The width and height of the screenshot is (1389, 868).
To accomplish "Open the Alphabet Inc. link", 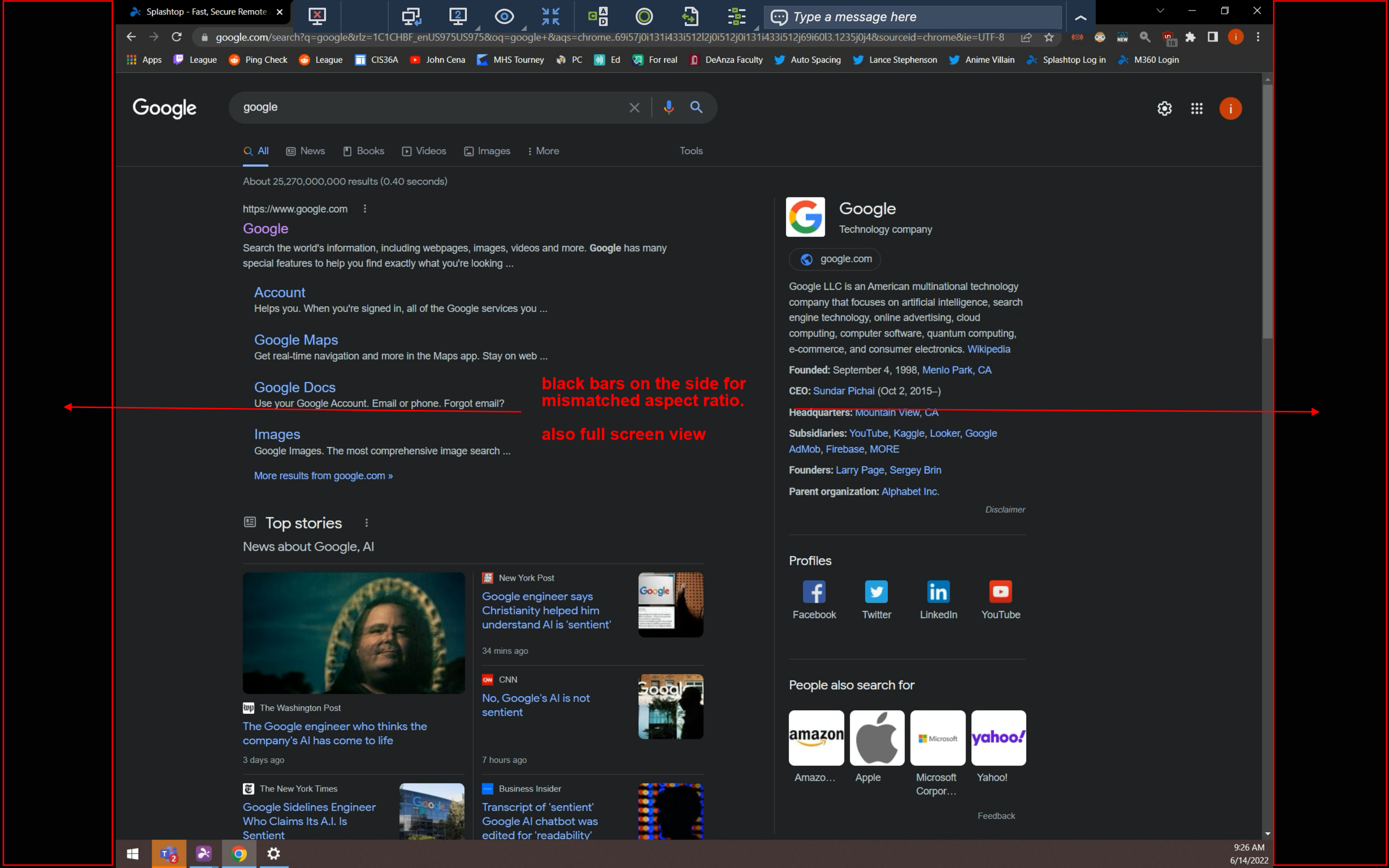I will (x=910, y=491).
